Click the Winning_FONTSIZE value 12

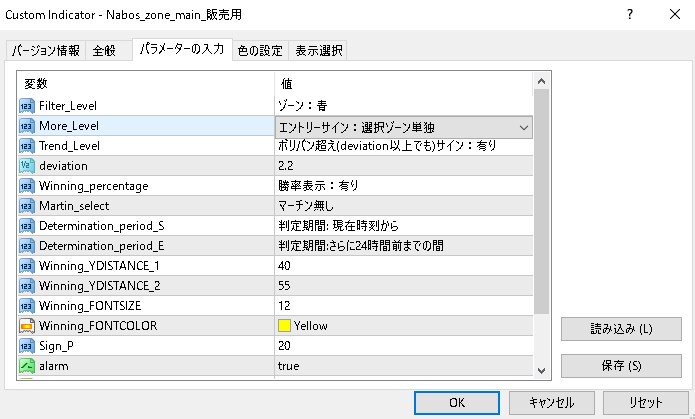(x=284, y=306)
